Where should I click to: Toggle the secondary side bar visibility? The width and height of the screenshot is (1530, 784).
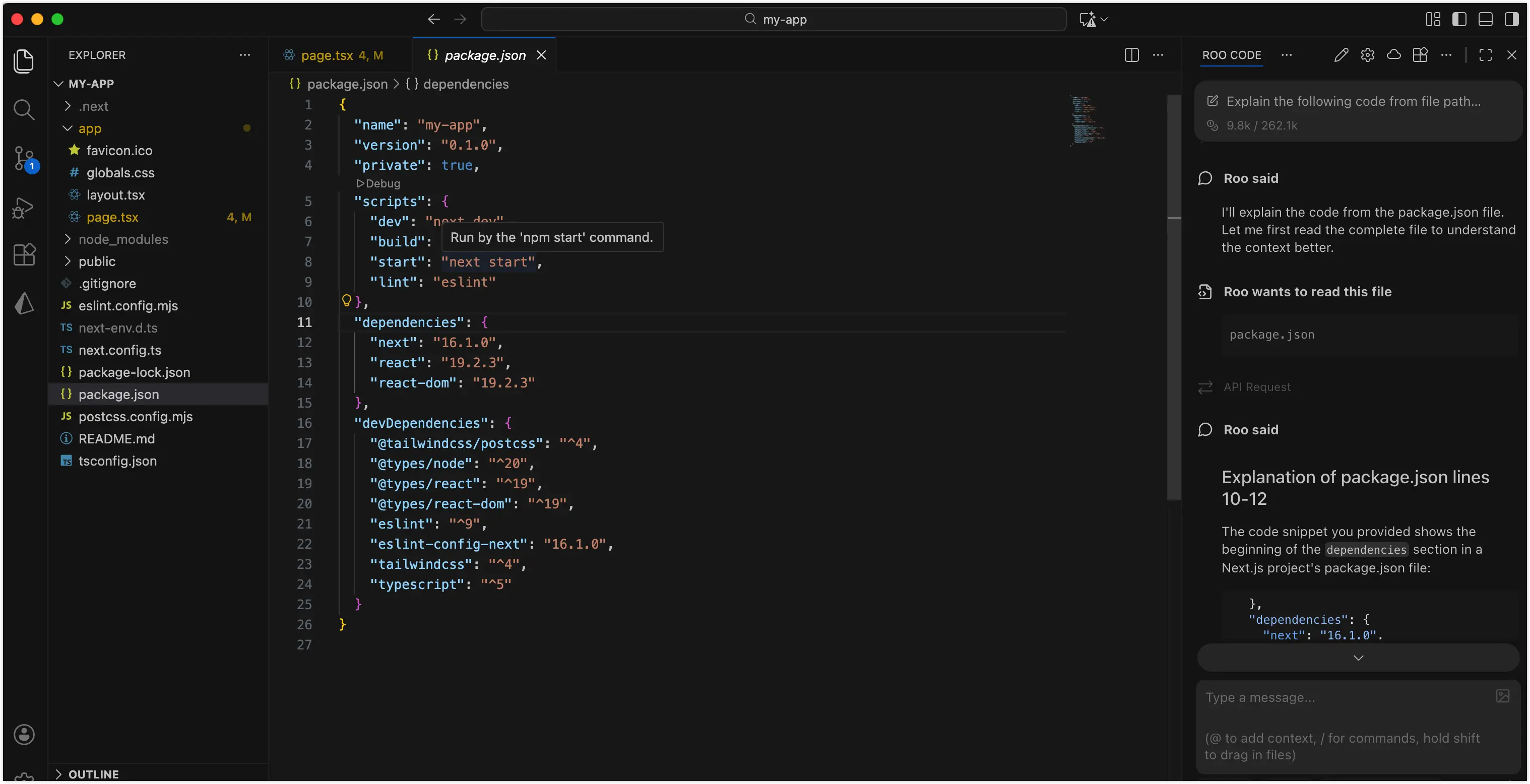pyautogui.click(x=1511, y=19)
